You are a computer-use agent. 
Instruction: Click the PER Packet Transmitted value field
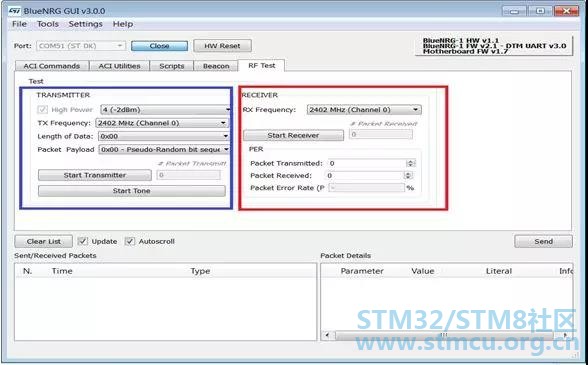pyautogui.click(x=367, y=163)
